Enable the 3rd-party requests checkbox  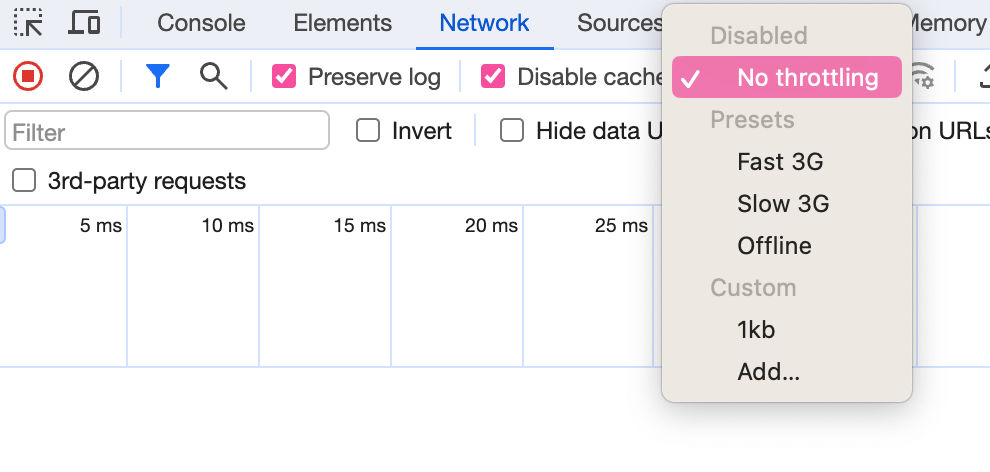coord(23,181)
